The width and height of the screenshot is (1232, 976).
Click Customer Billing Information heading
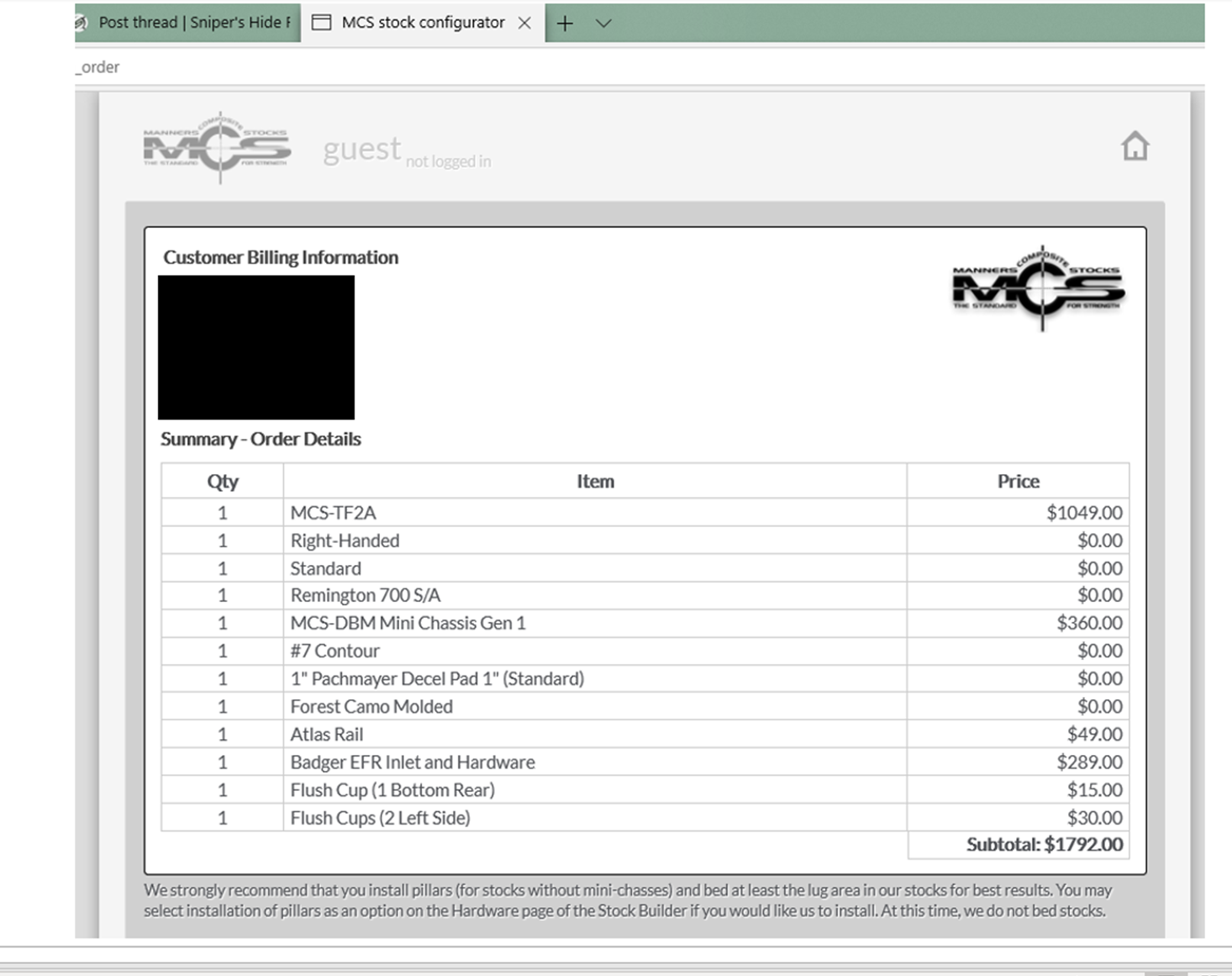pos(281,257)
